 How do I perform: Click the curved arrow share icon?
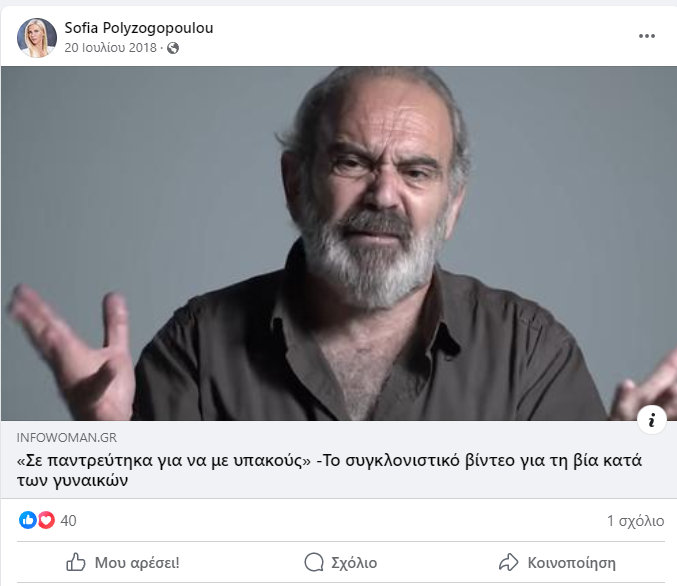[508, 562]
